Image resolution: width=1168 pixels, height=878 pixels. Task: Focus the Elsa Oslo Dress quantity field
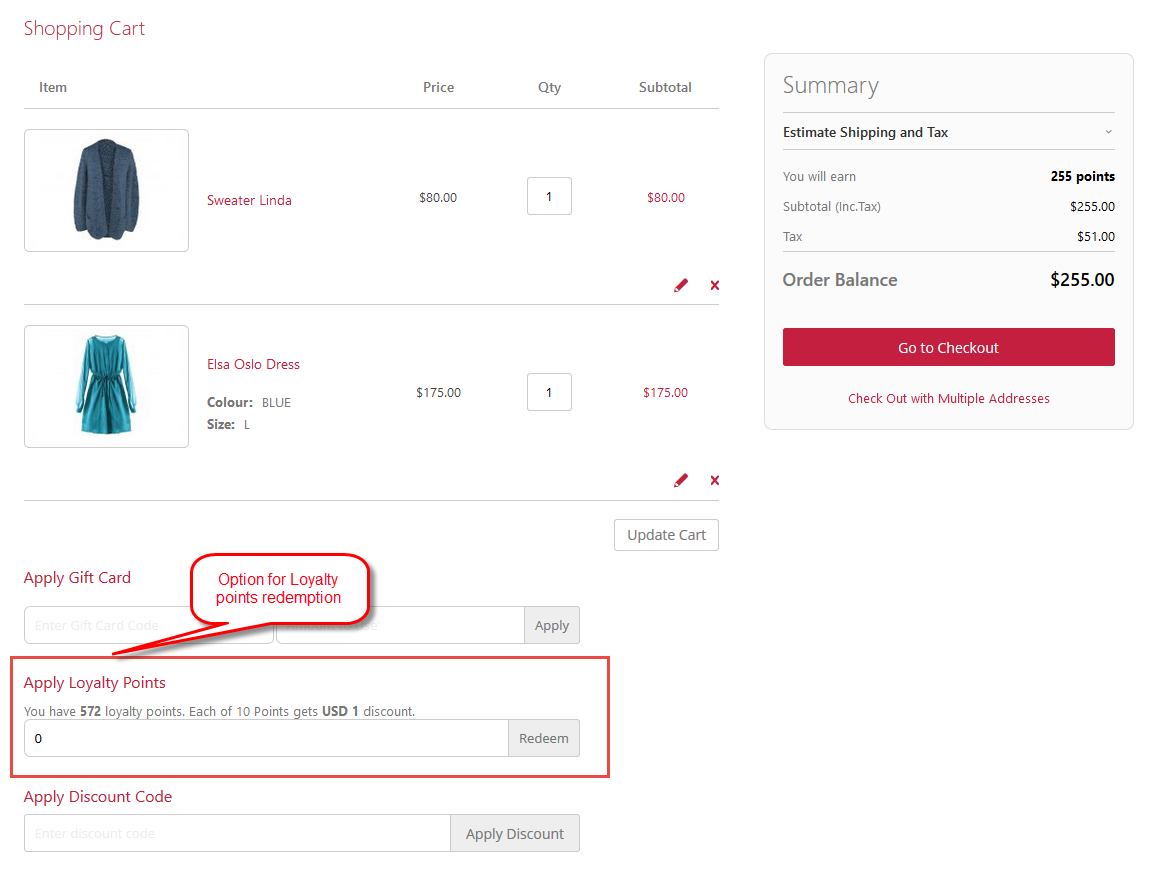pos(549,392)
